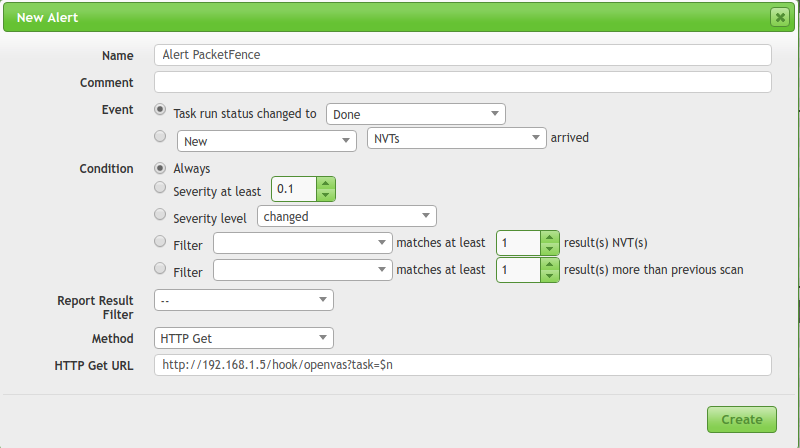Click into the HTTP Get URL field

(462, 365)
